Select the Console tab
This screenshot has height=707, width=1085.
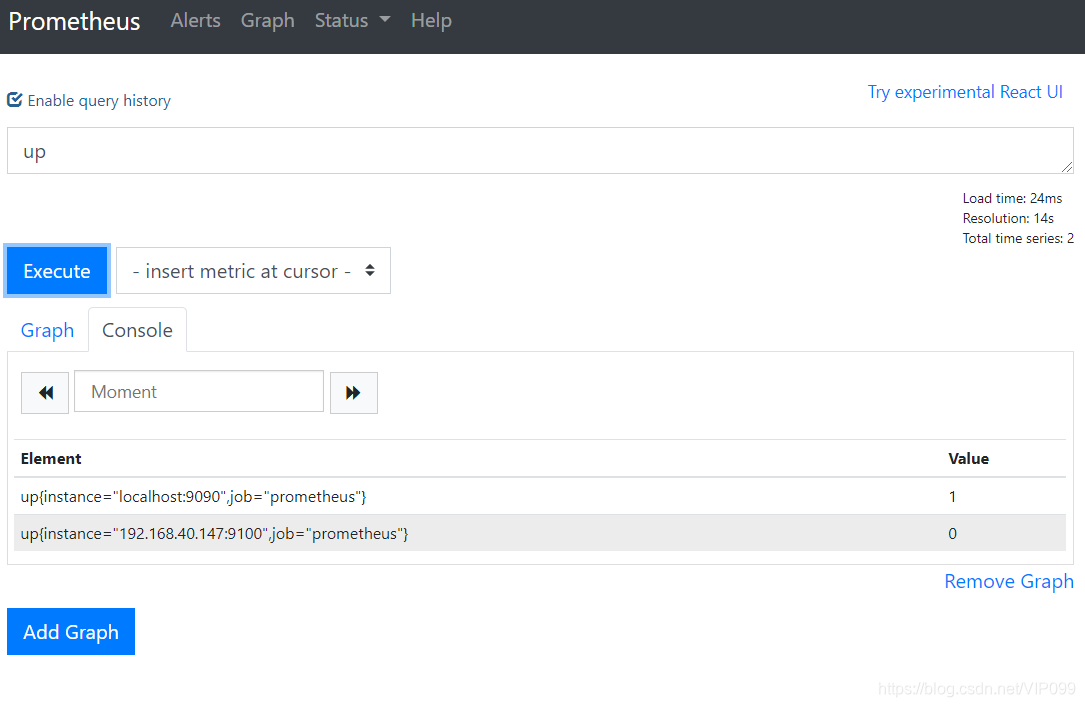tap(137, 329)
